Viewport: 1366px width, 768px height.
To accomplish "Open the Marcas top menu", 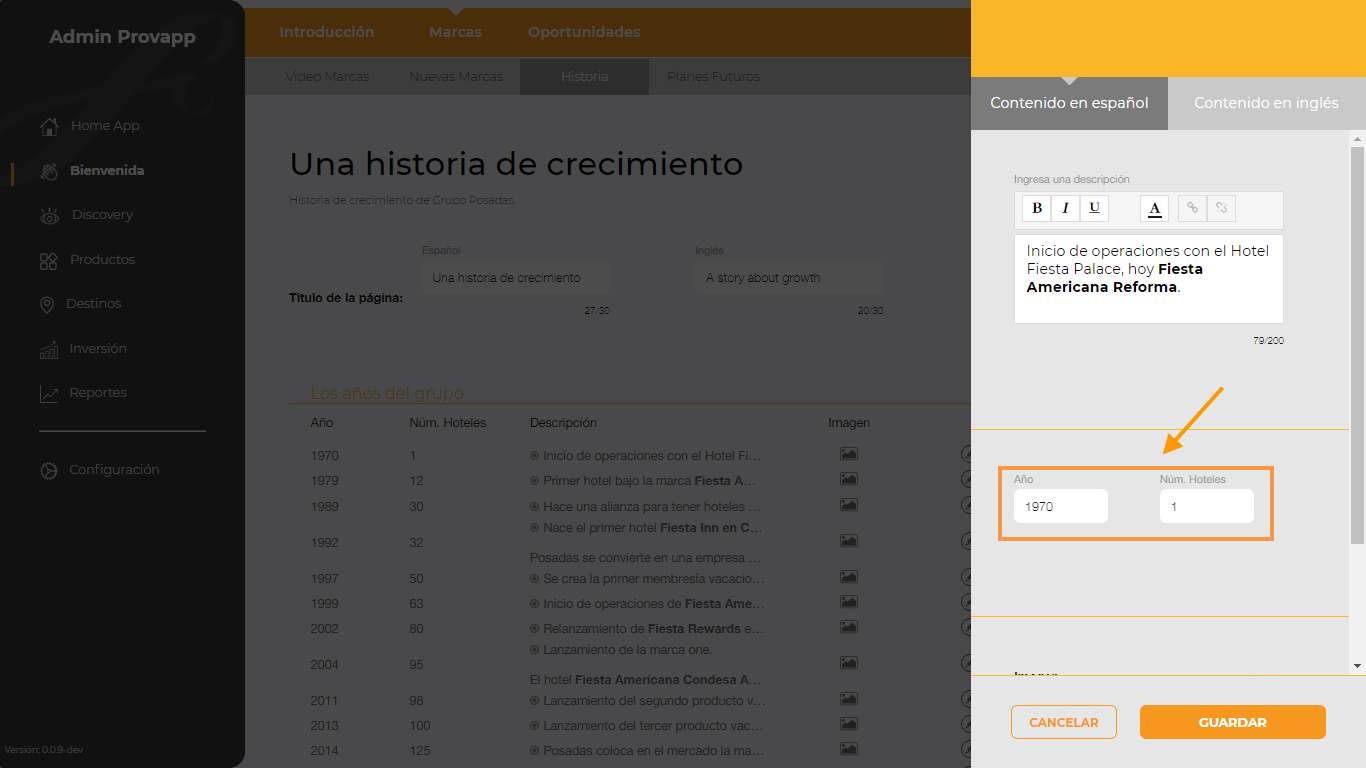I will pos(455,32).
